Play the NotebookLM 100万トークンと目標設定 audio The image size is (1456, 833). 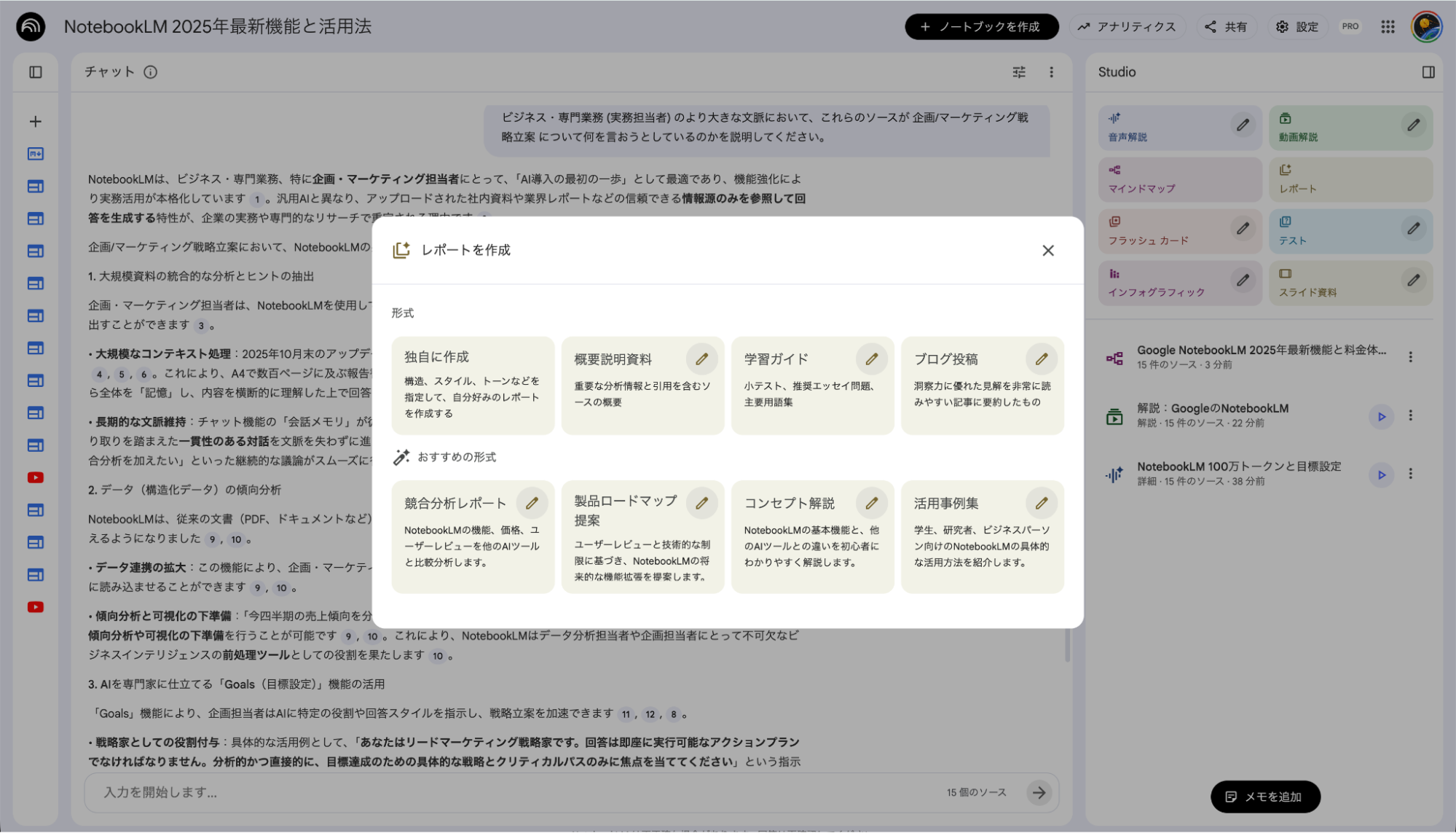click(x=1381, y=474)
